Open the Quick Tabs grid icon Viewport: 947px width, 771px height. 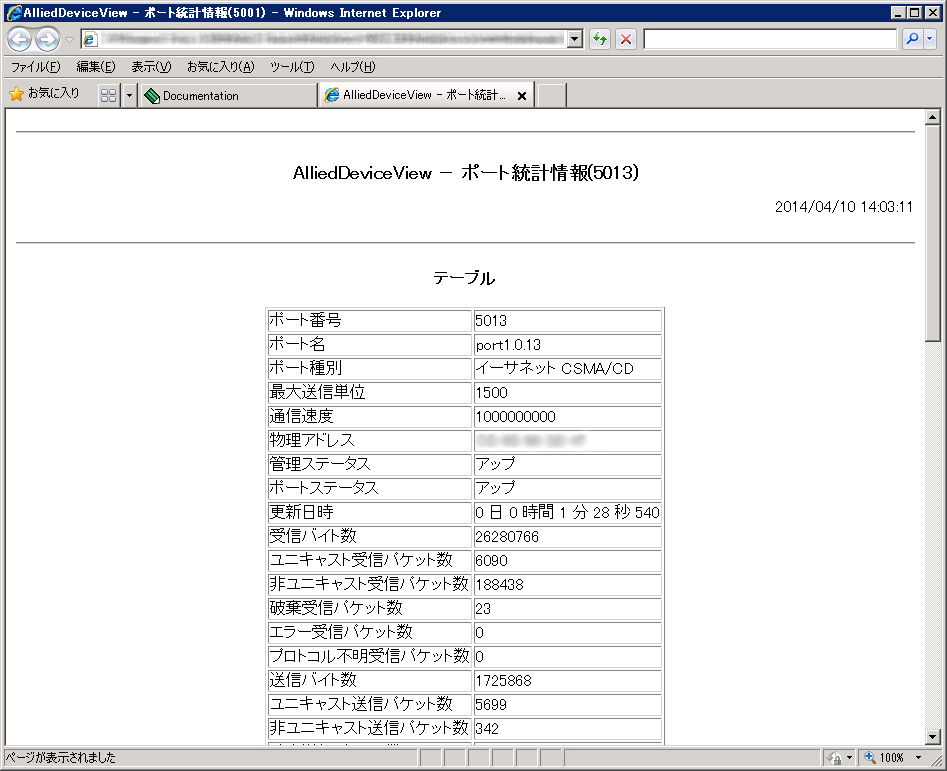(108, 95)
